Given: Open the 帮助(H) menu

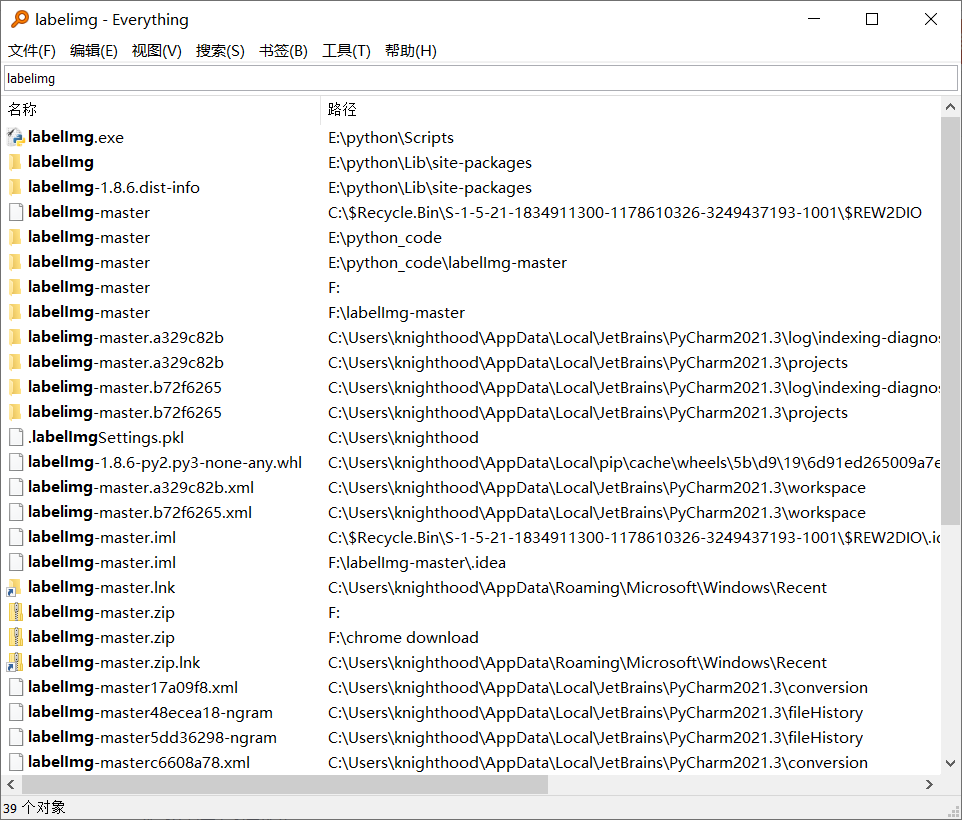Looking at the screenshot, I should pyautogui.click(x=411, y=51).
